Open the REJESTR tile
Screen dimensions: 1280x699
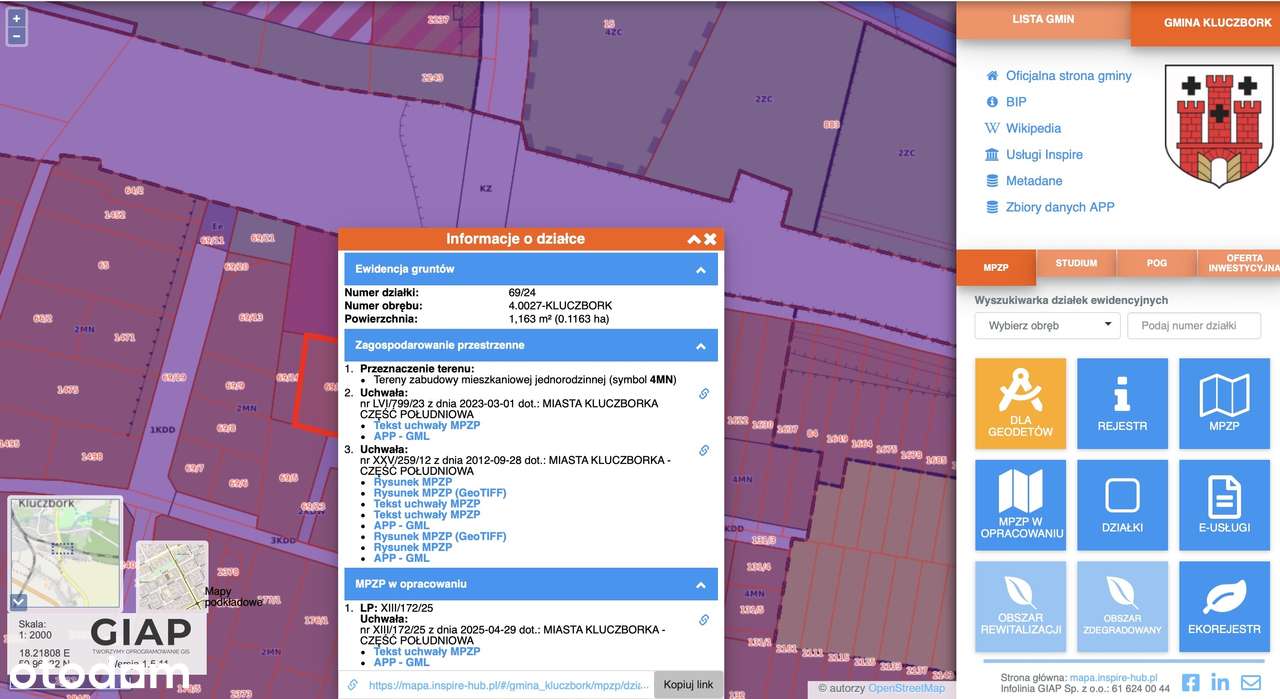tap(1122, 404)
